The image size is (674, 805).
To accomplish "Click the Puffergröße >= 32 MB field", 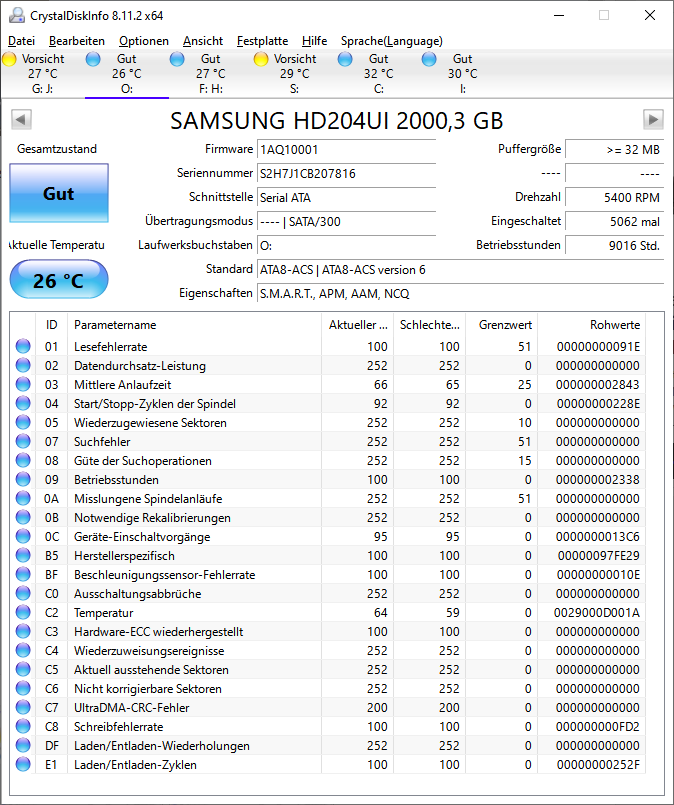I will 614,149.
